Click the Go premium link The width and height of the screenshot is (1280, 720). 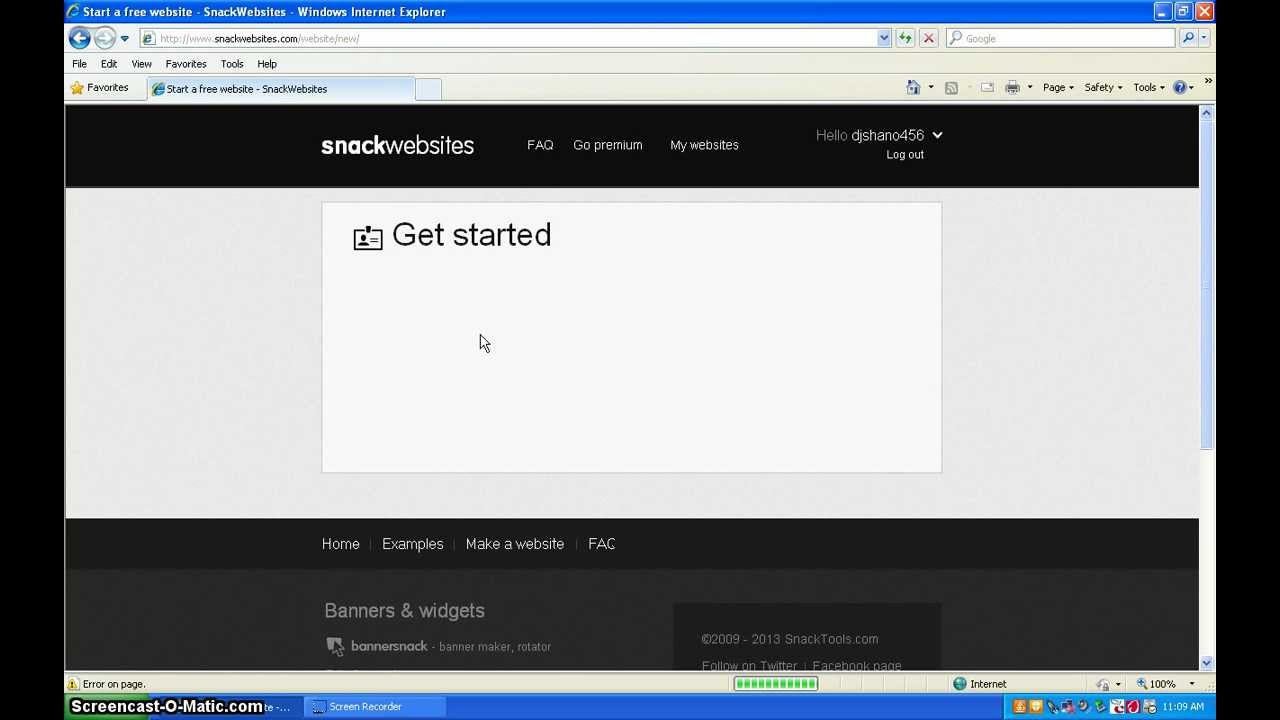click(608, 145)
